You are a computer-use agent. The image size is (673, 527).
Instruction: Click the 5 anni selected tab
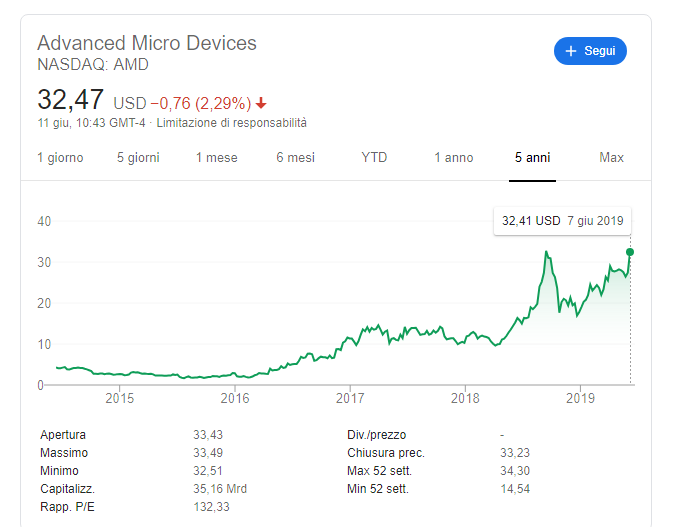click(x=532, y=157)
